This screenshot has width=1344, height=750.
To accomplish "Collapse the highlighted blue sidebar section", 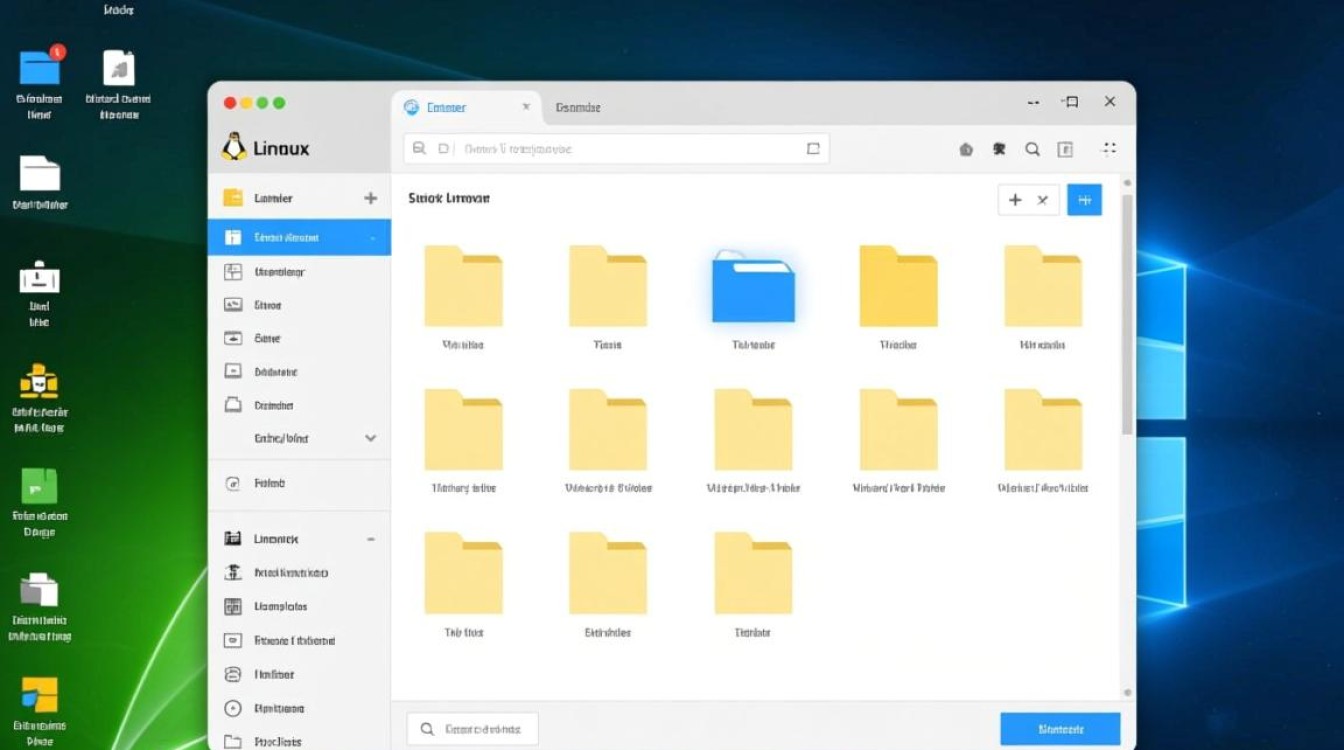I will click(x=370, y=237).
